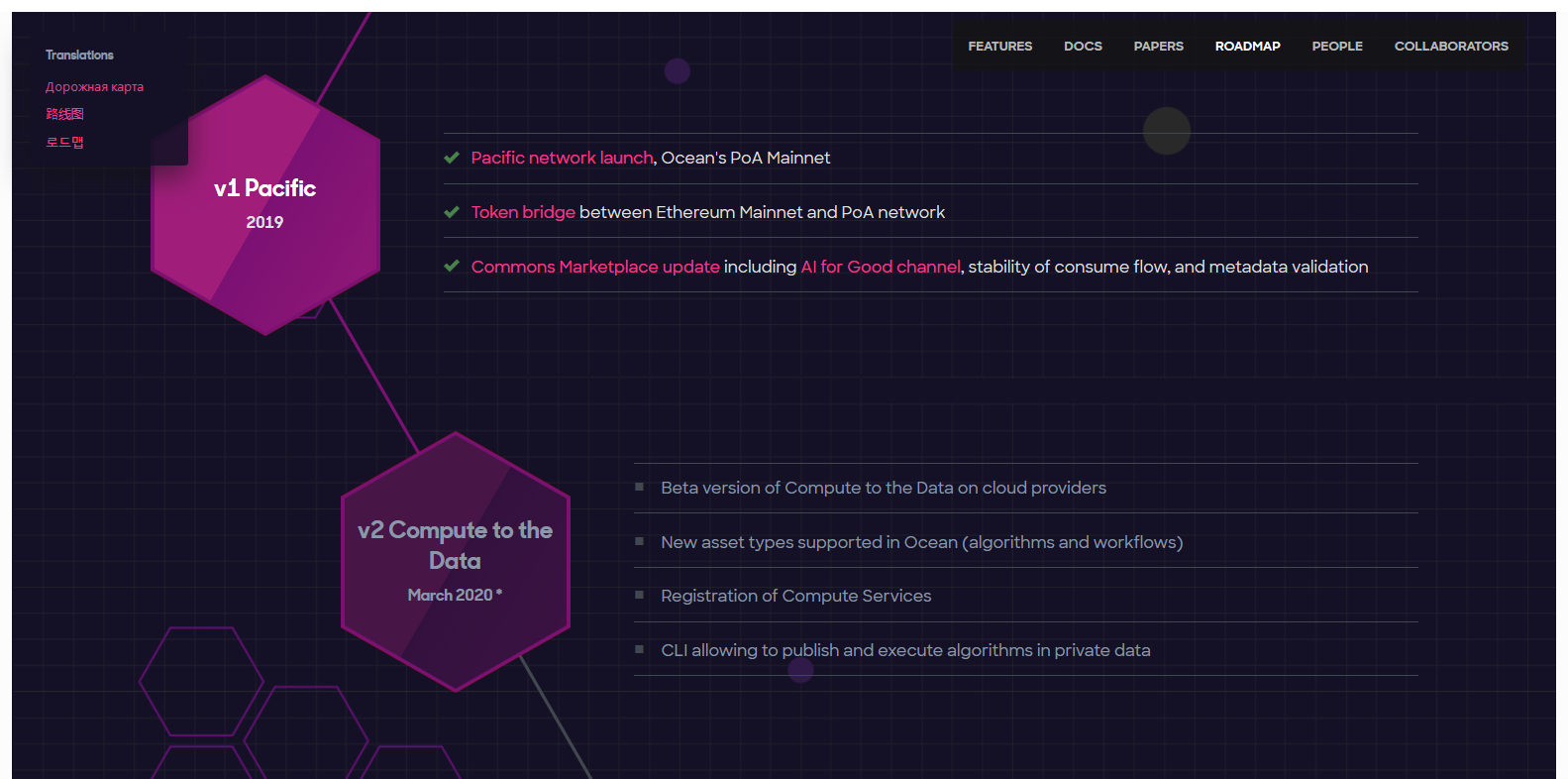Click the checkmark beside Pacific network launch
The image size is (1568, 779).
pos(452,158)
